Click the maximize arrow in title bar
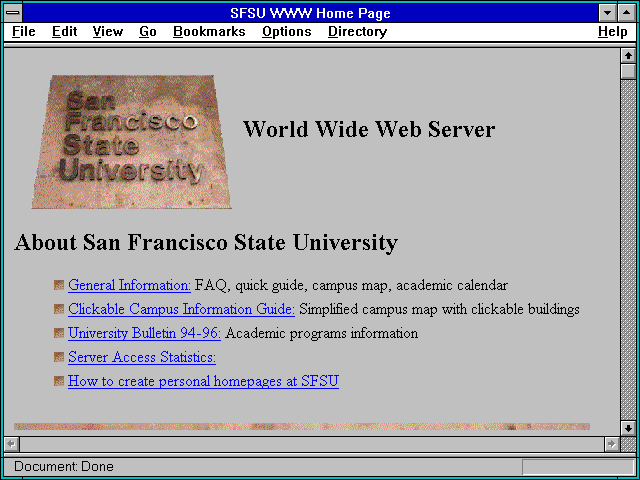640x480 pixels. [x=627, y=13]
